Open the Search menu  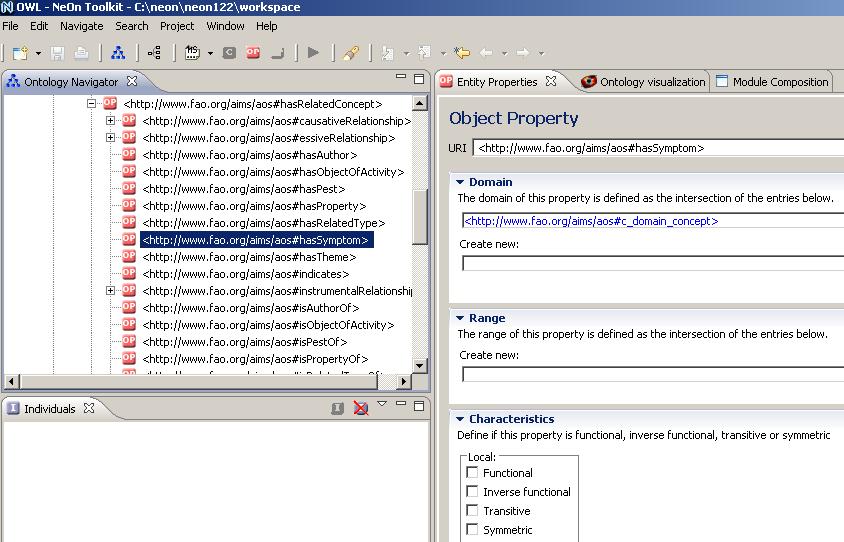pyautogui.click(x=132, y=26)
